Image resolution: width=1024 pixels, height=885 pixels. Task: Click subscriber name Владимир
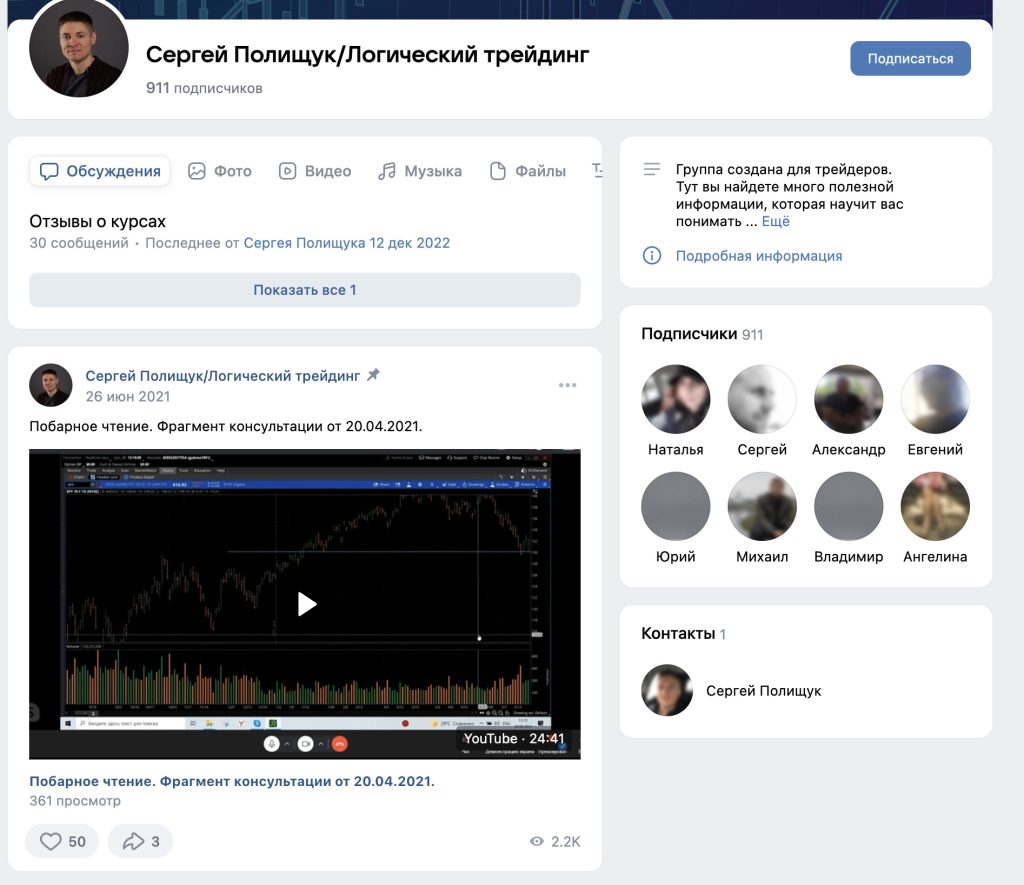click(848, 556)
